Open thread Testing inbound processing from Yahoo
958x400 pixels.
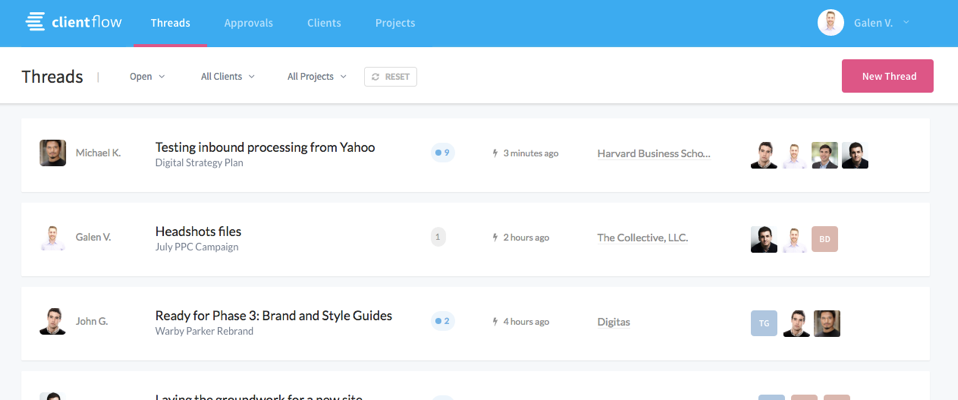[x=265, y=147]
